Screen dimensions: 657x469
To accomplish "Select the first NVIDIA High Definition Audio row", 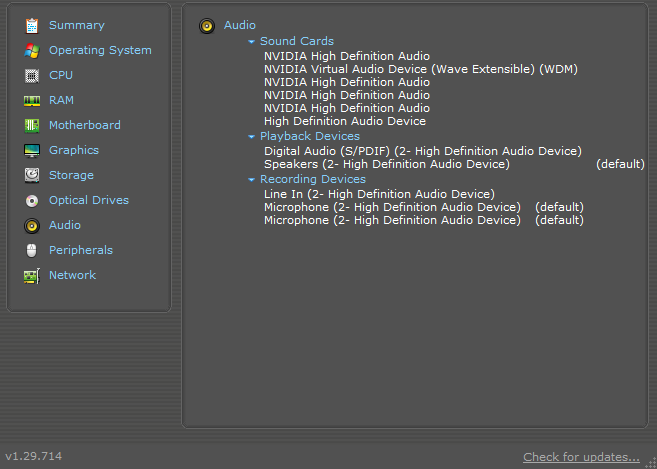I will 347,56.
